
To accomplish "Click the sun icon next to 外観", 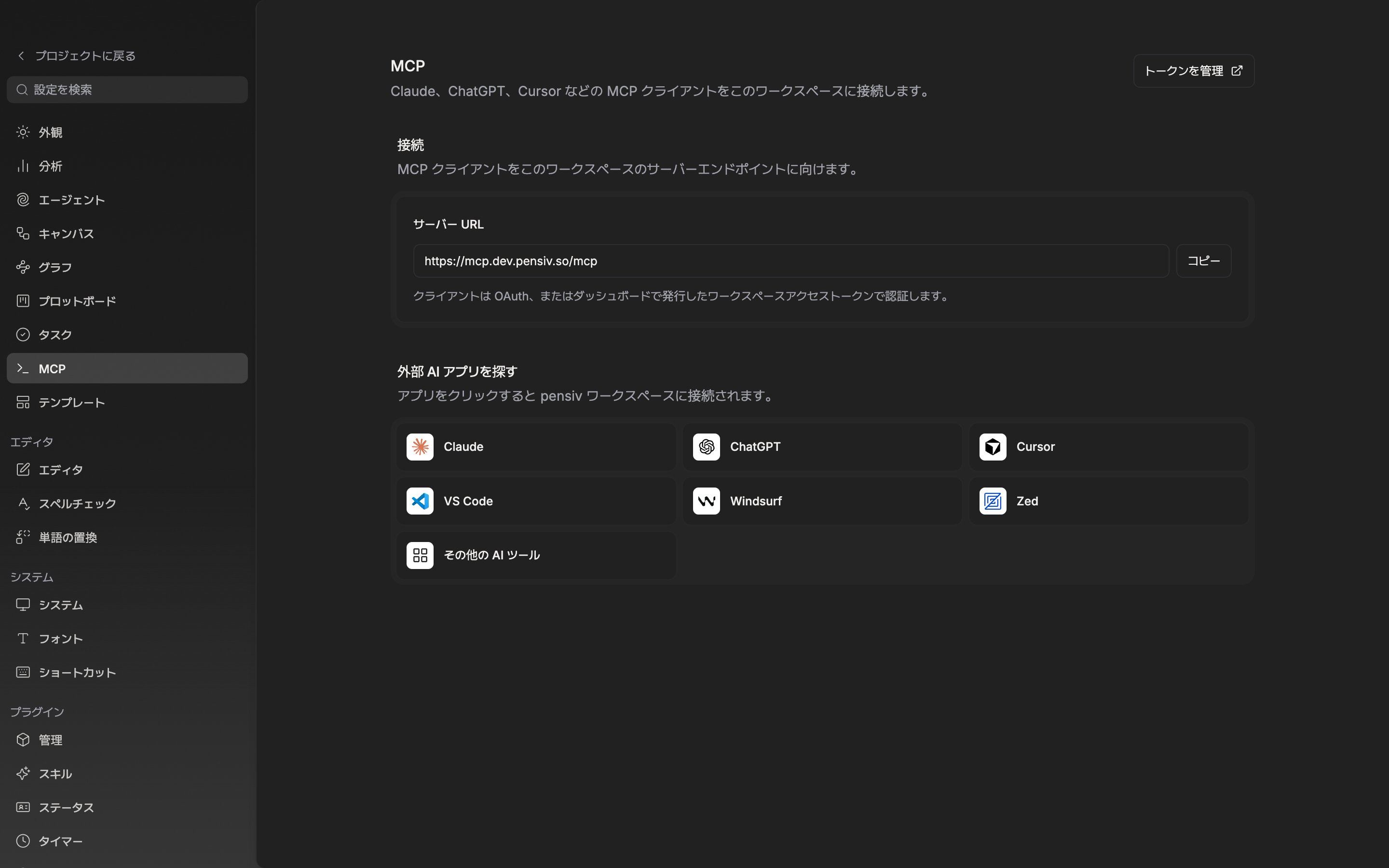I will tap(23, 132).
